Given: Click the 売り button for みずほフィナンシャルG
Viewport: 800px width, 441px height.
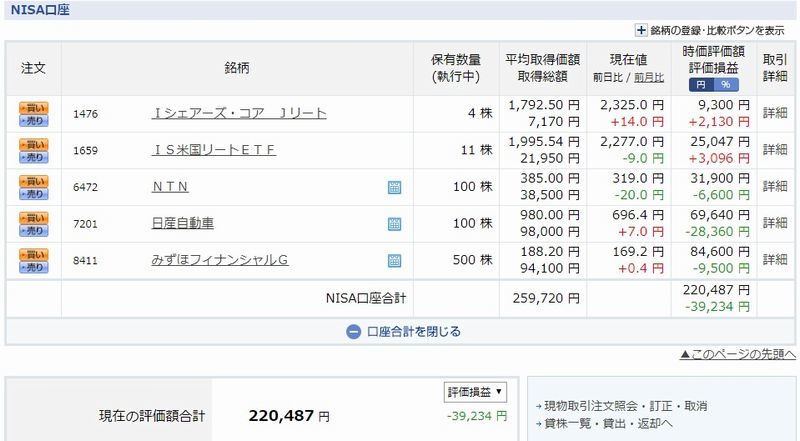Looking at the screenshot, I should click(x=34, y=267).
